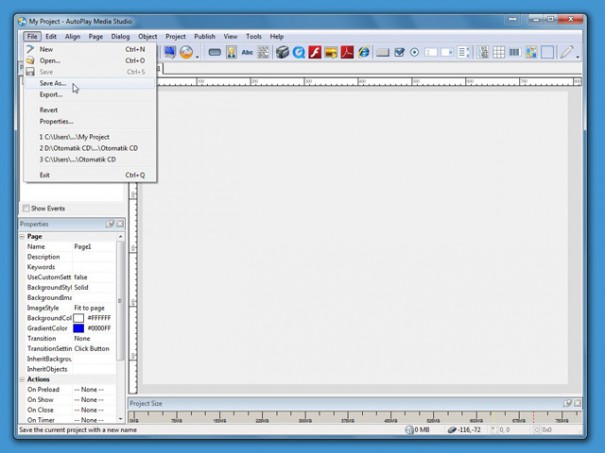This screenshot has width=605, height=453.
Task: Click the storage icon beside 0 MB
Action: (x=409, y=429)
